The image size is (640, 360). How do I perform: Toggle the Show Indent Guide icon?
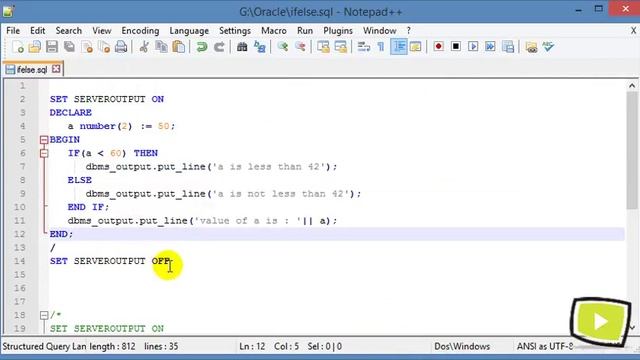tap(398, 47)
